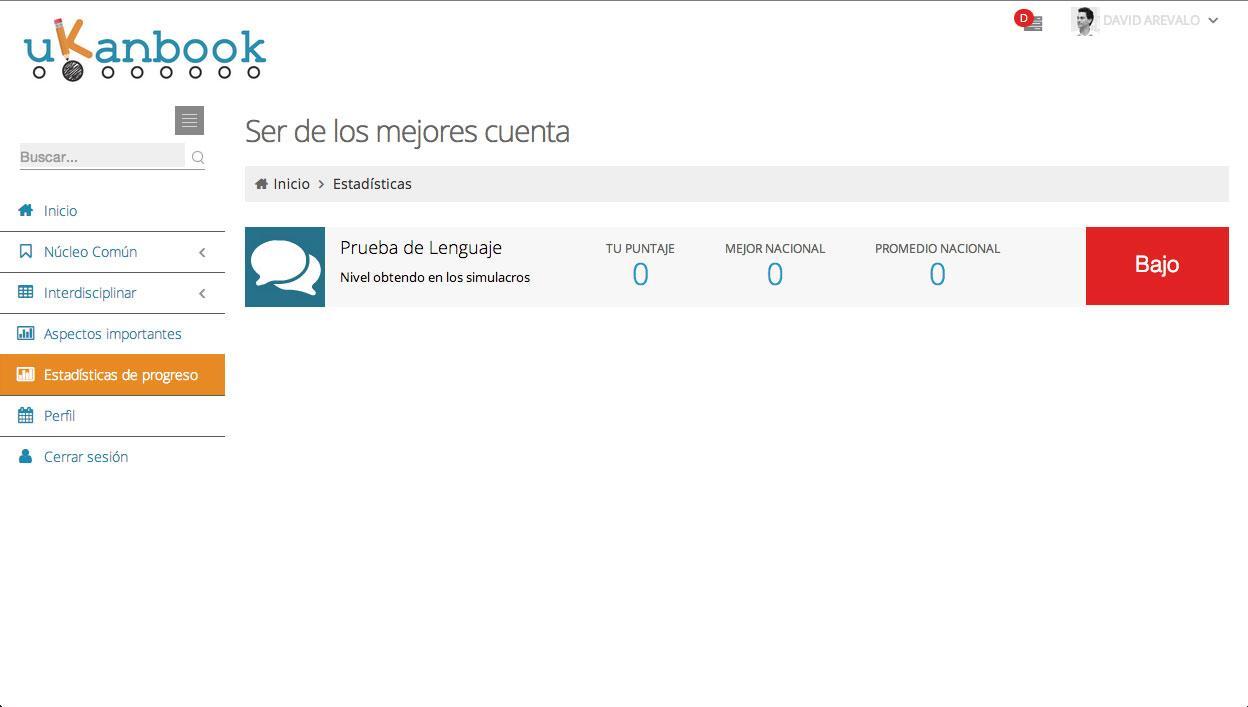Focus the Buscar search field
The width and height of the screenshot is (1248, 707).
pyautogui.click(x=101, y=157)
